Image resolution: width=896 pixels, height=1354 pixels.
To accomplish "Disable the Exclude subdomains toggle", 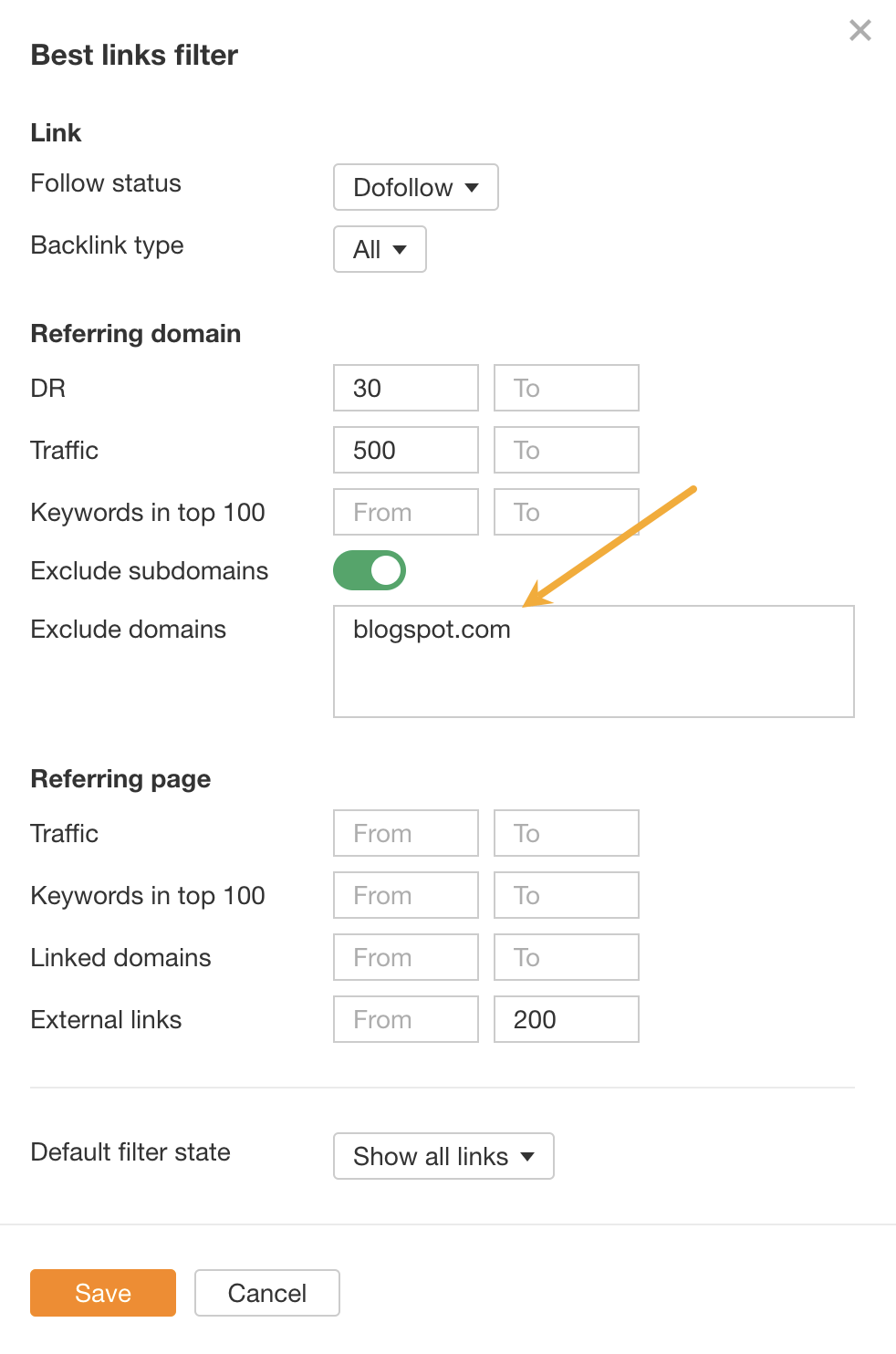I will [x=369, y=570].
